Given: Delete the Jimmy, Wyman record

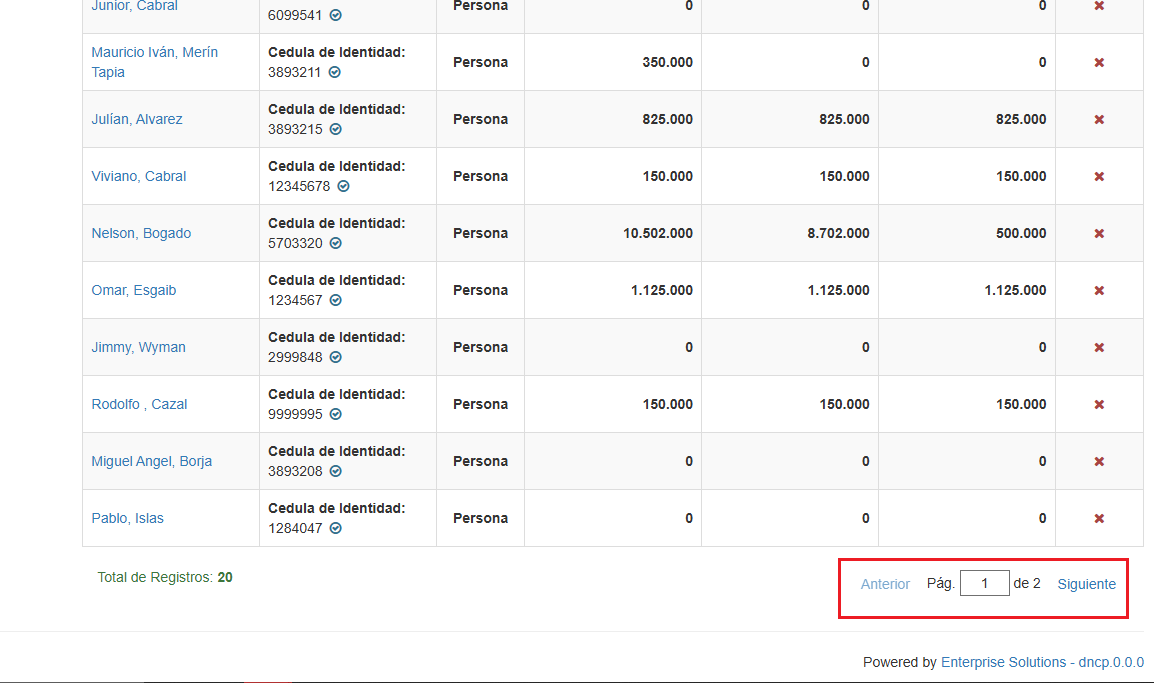Looking at the screenshot, I should [1099, 347].
